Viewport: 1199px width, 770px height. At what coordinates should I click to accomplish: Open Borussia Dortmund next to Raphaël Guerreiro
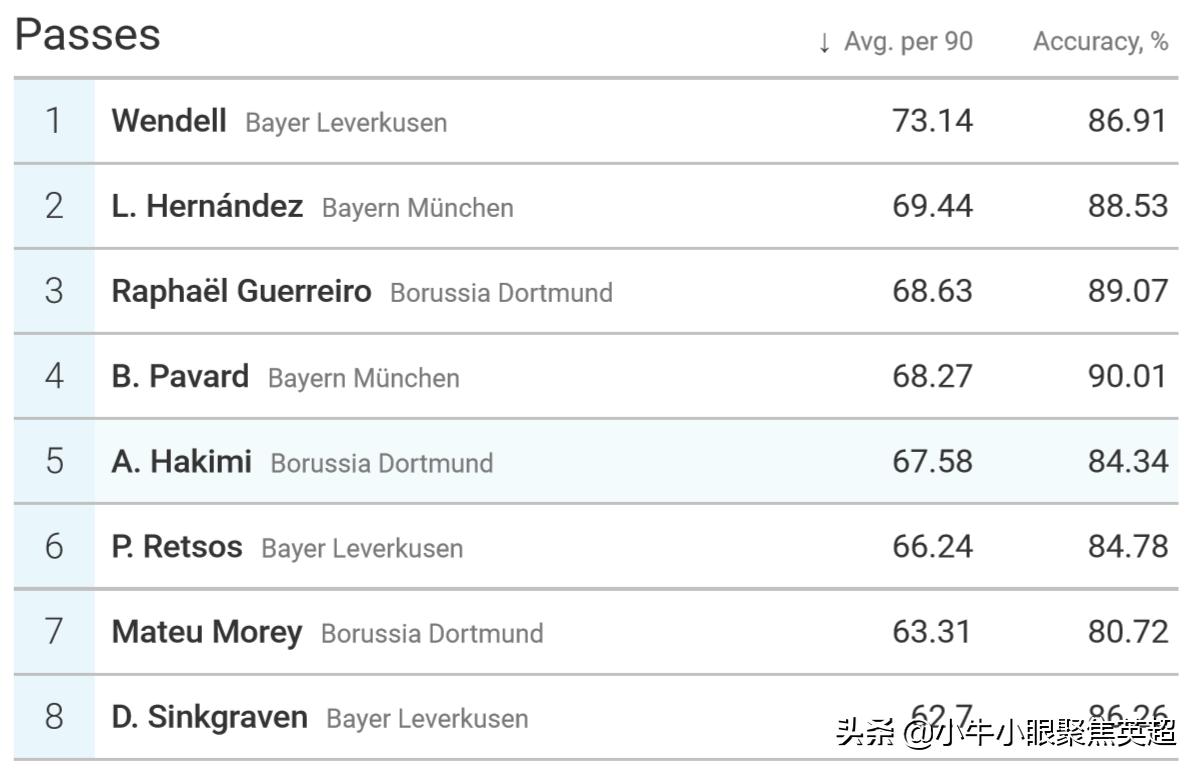click(501, 293)
